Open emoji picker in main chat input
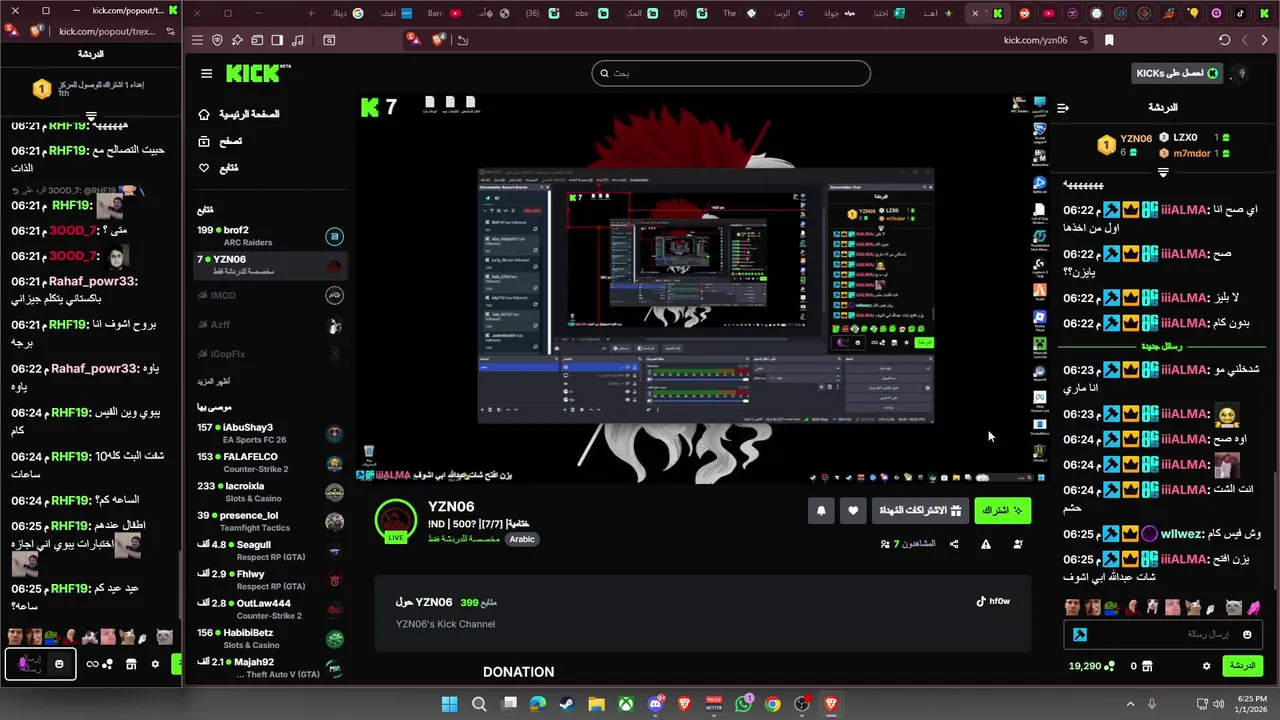Screen dimensions: 1280x720 1247,634
